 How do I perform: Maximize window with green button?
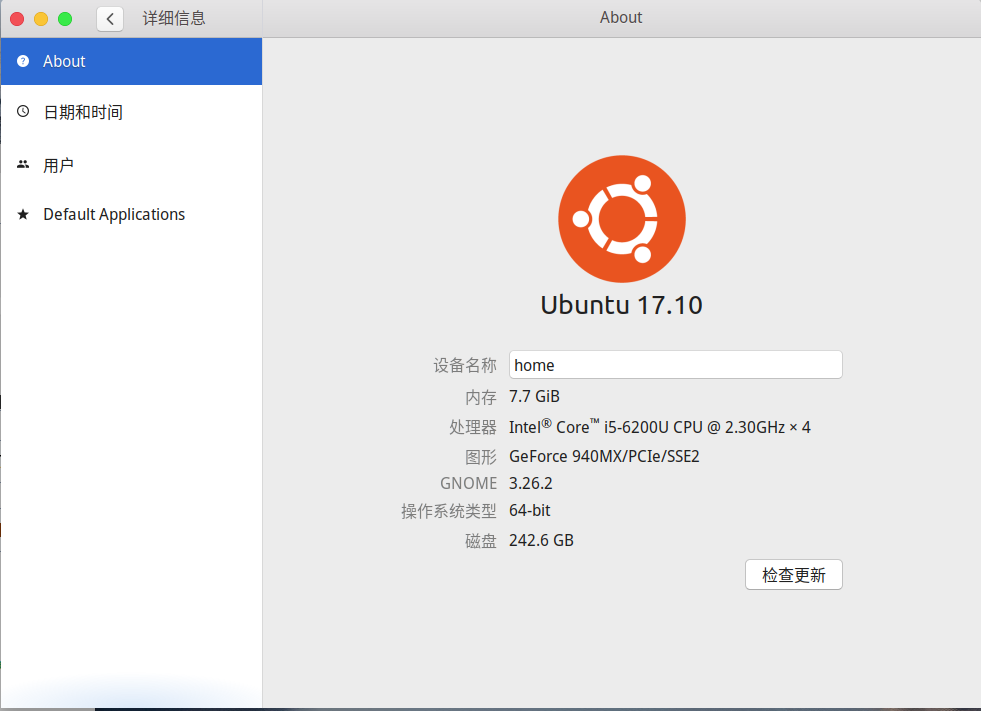click(x=65, y=19)
